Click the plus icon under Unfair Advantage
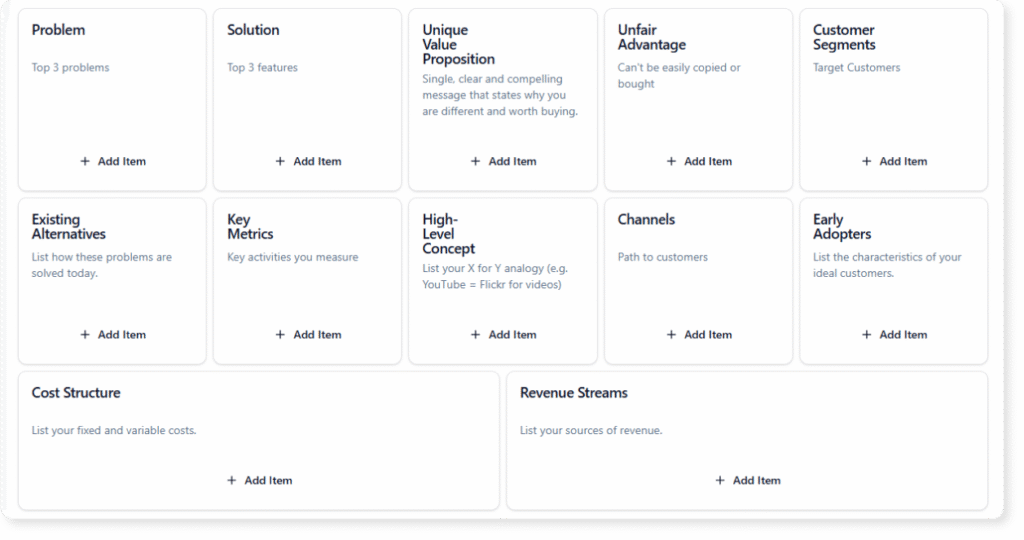 (x=672, y=161)
